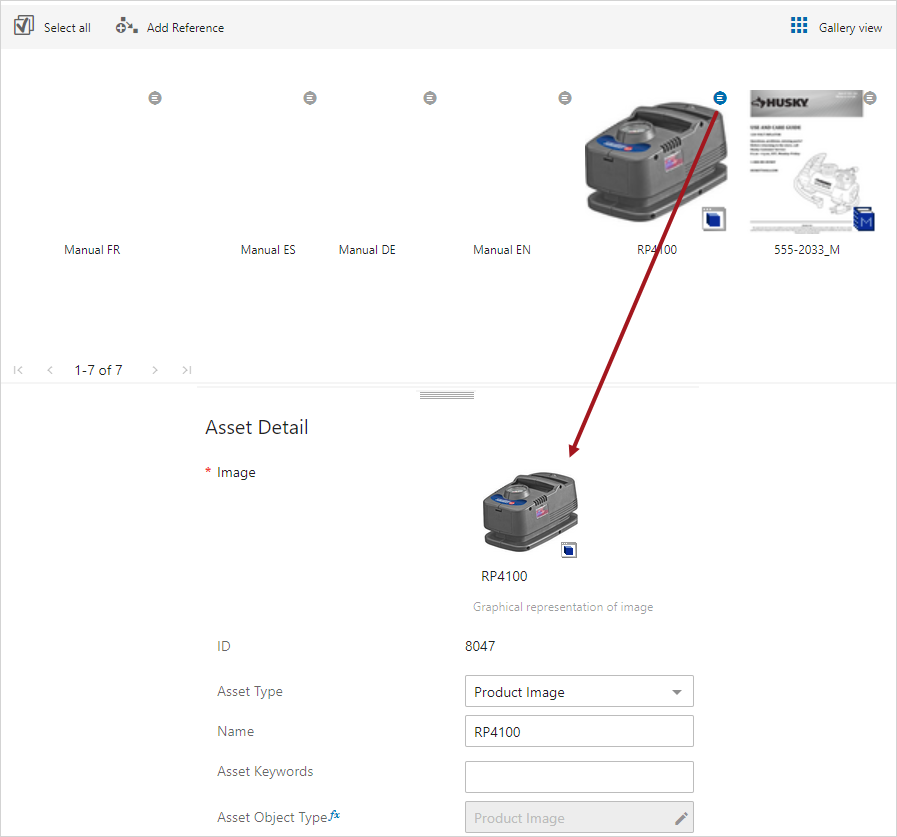Click the Asset Detail heading

(257, 427)
